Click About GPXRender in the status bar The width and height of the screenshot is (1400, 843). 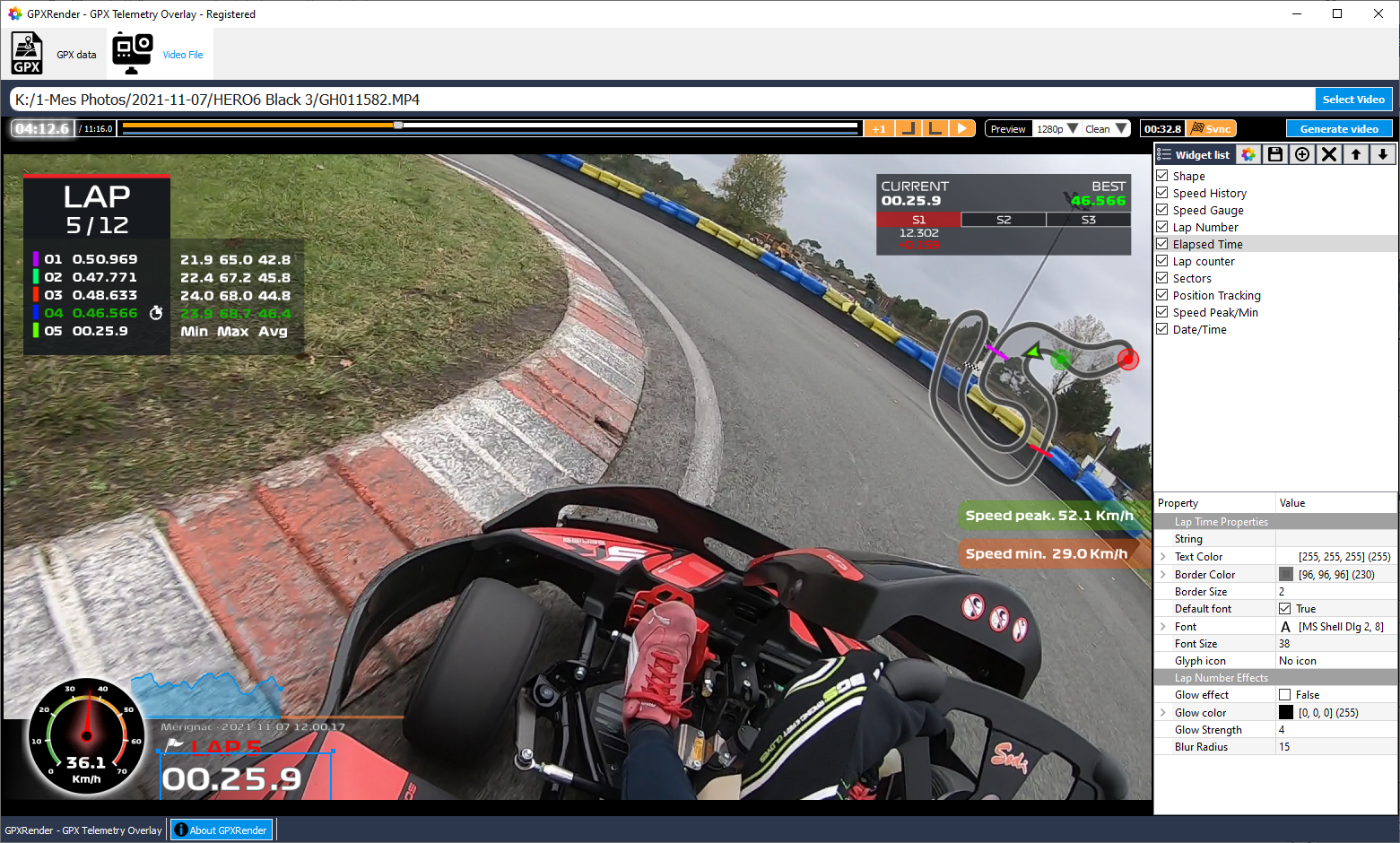pyautogui.click(x=221, y=829)
